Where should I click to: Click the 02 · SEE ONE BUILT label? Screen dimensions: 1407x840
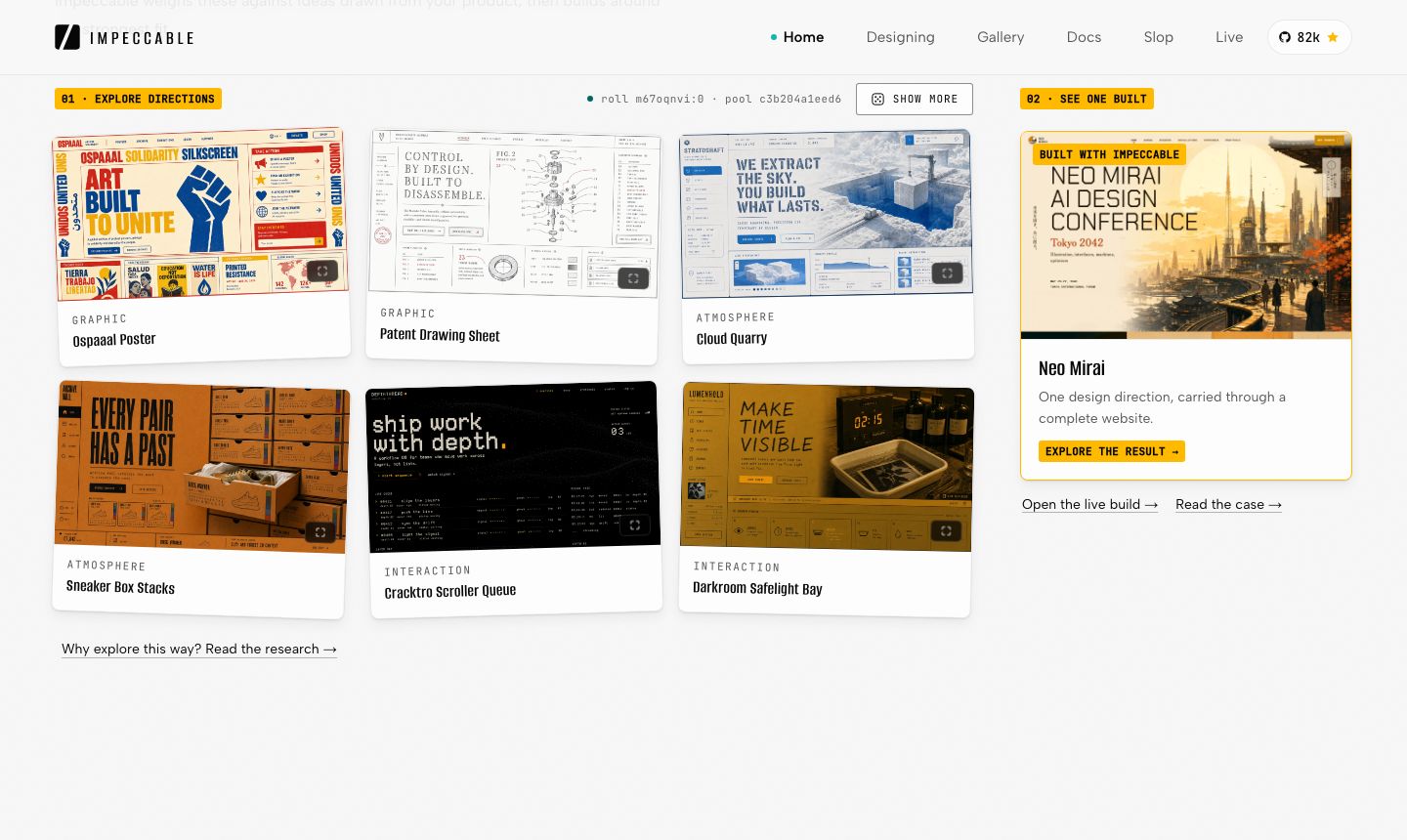tap(1087, 99)
